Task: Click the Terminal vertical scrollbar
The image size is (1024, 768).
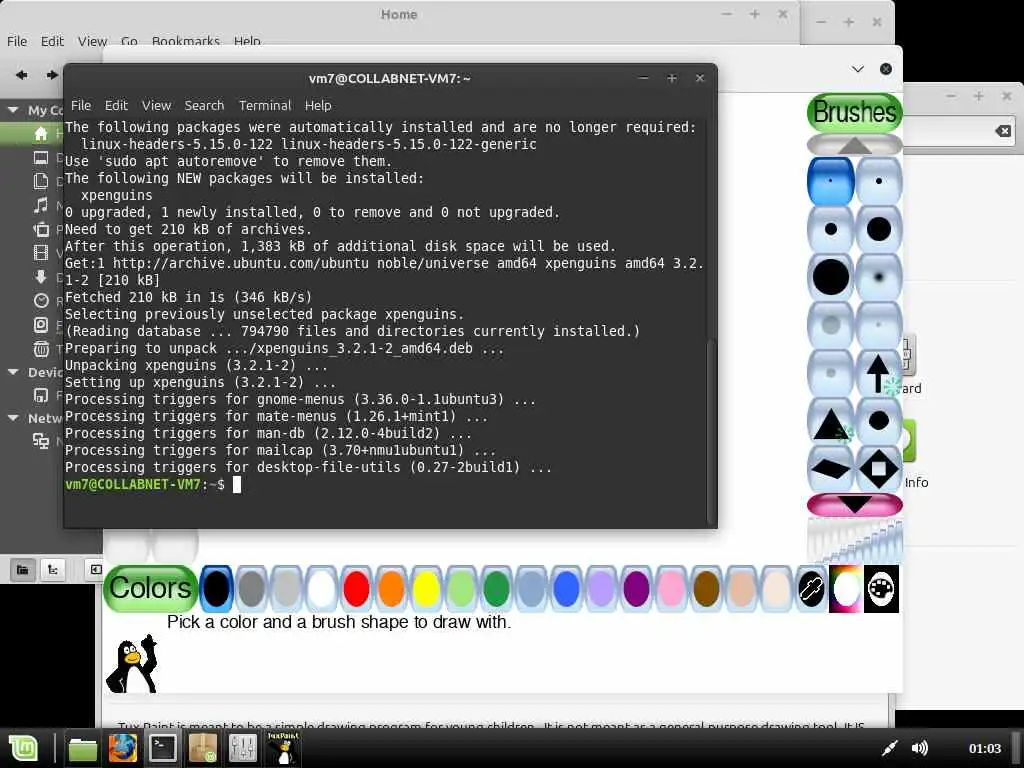Action: (711, 431)
